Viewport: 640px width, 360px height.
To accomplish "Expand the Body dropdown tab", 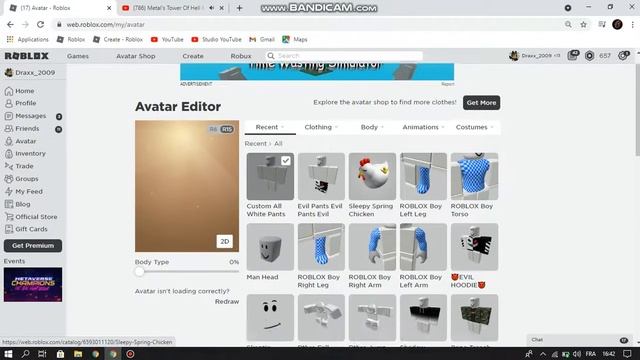I will (x=372, y=127).
